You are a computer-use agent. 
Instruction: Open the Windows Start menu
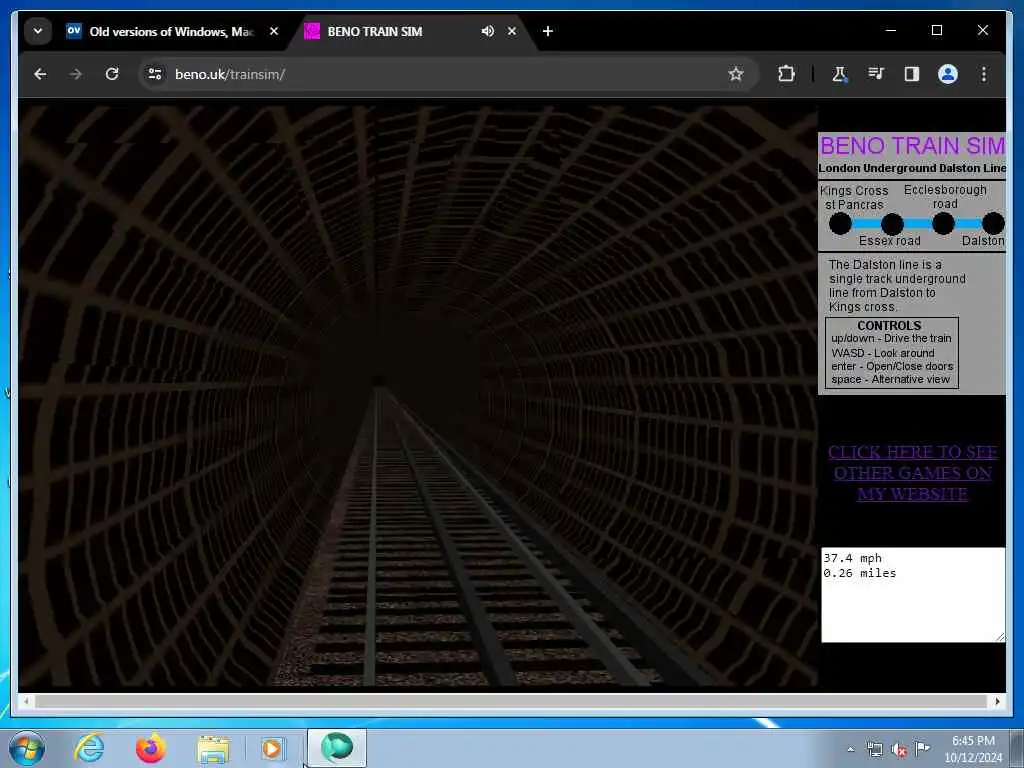[27, 748]
